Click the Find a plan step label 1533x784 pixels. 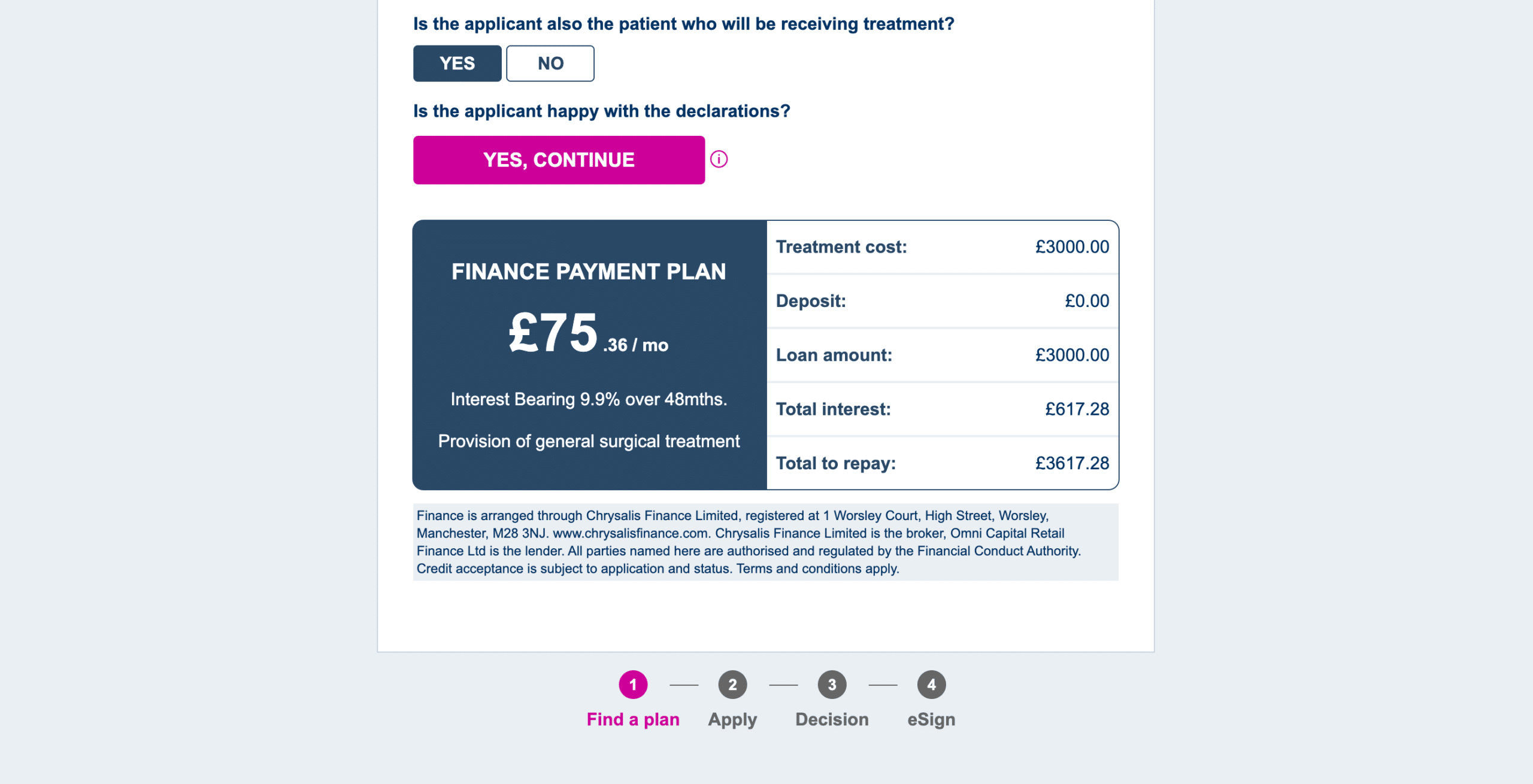pyautogui.click(x=633, y=719)
